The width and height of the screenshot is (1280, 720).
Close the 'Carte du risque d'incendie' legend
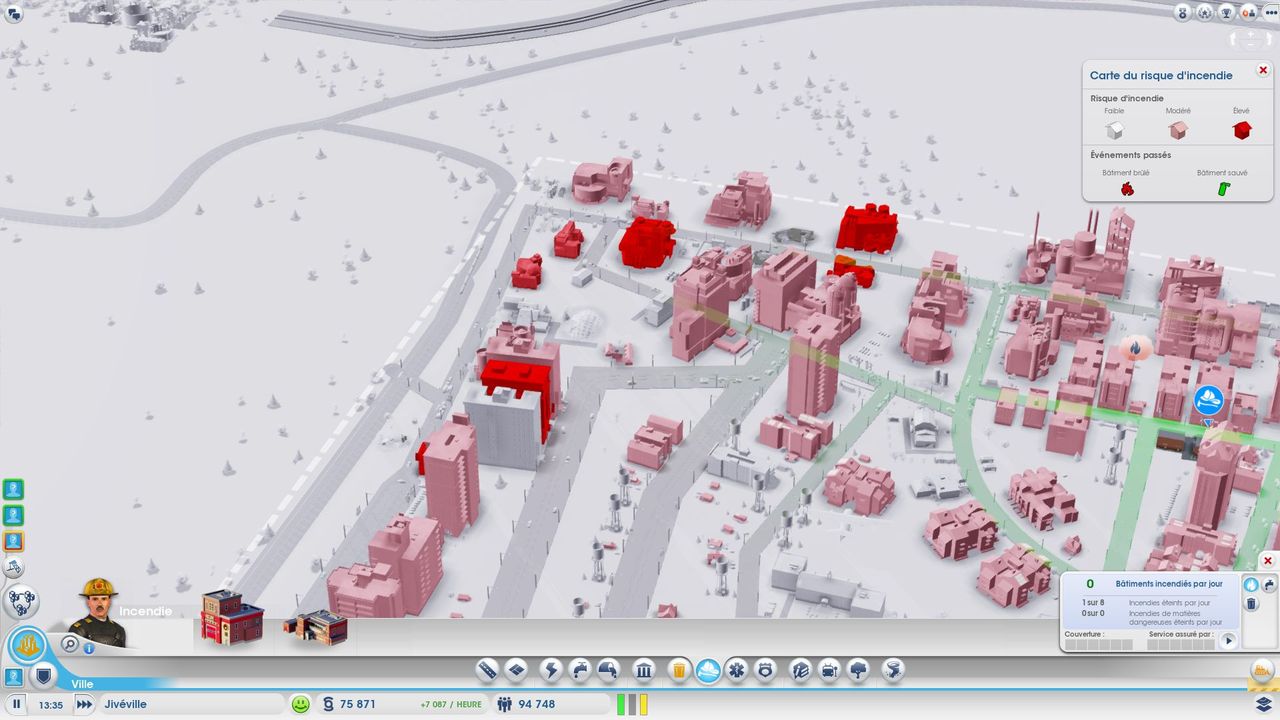(1263, 70)
